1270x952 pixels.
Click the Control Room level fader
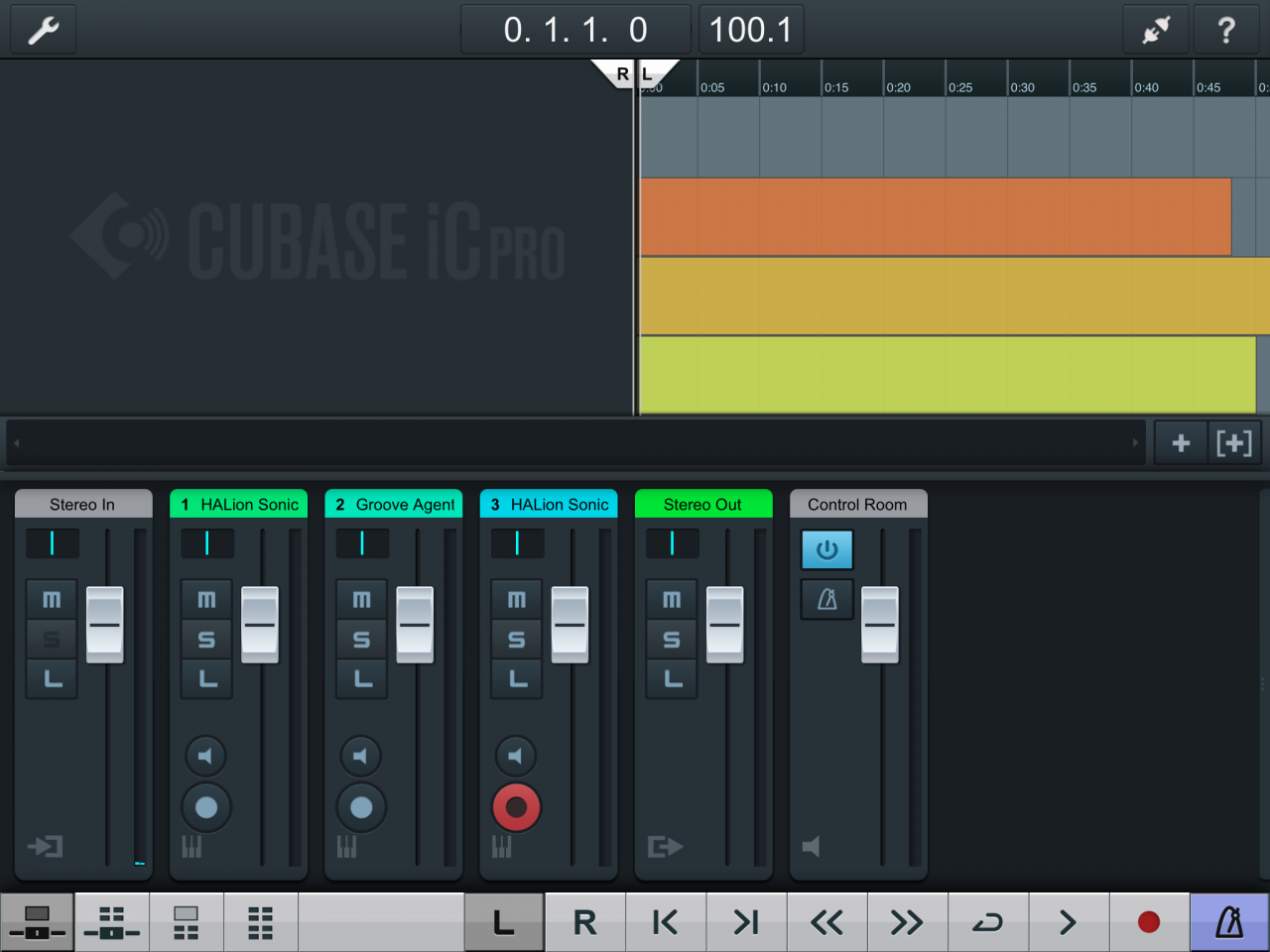pyautogui.click(x=880, y=625)
